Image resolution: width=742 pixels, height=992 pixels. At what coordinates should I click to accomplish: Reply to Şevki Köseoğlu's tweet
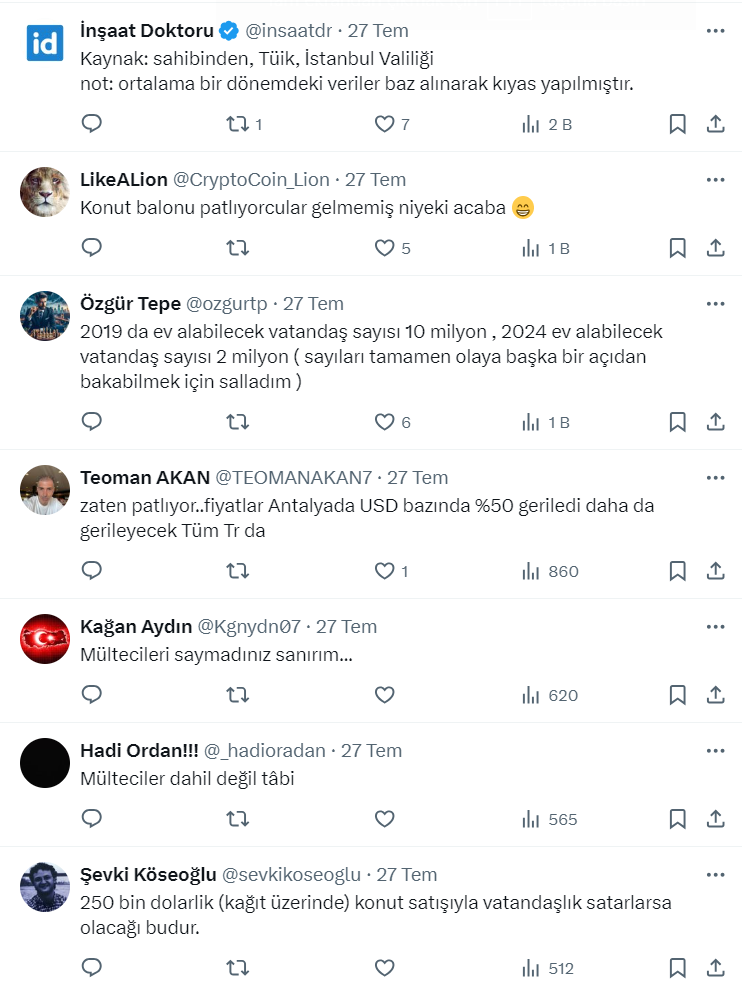[92, 968]
